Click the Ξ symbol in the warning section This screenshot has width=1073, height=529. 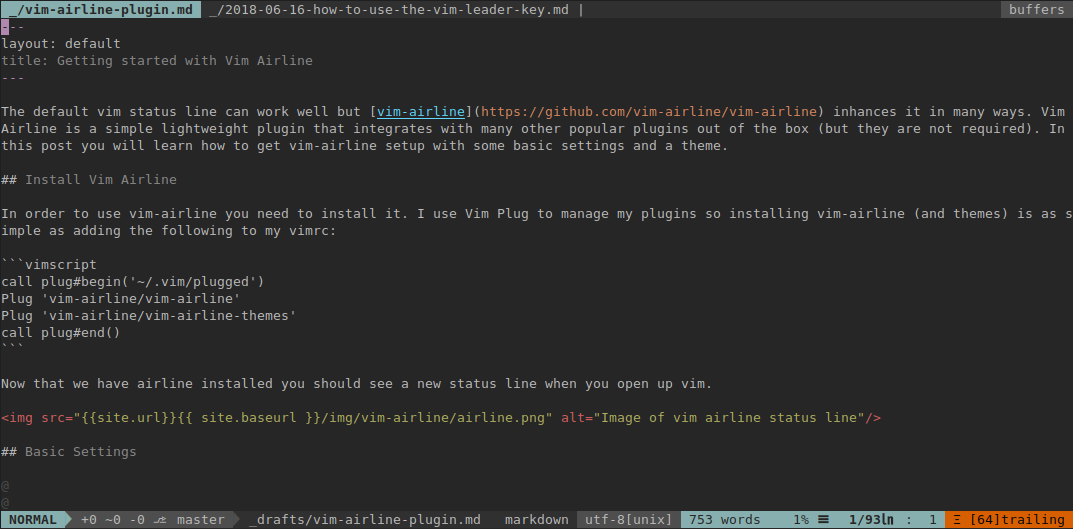(957, 520)
